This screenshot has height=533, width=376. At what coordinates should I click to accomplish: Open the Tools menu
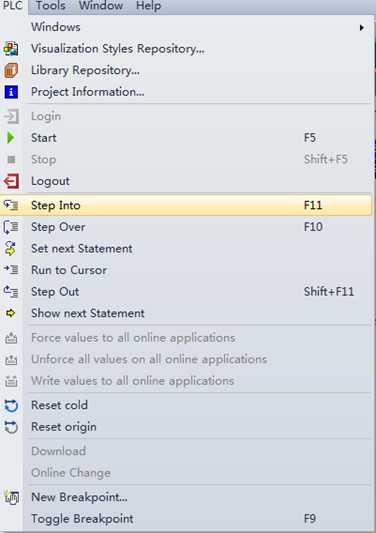(51, 6)
